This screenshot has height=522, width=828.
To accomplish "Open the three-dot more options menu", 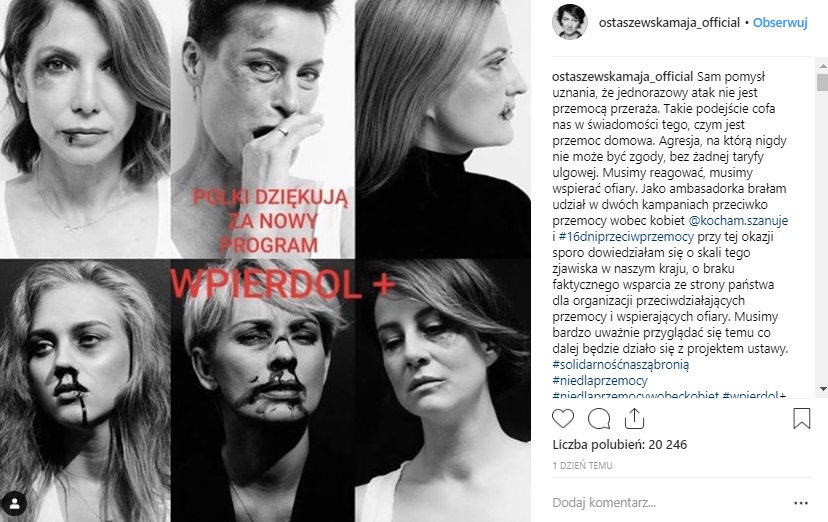I will coord(801,503).
